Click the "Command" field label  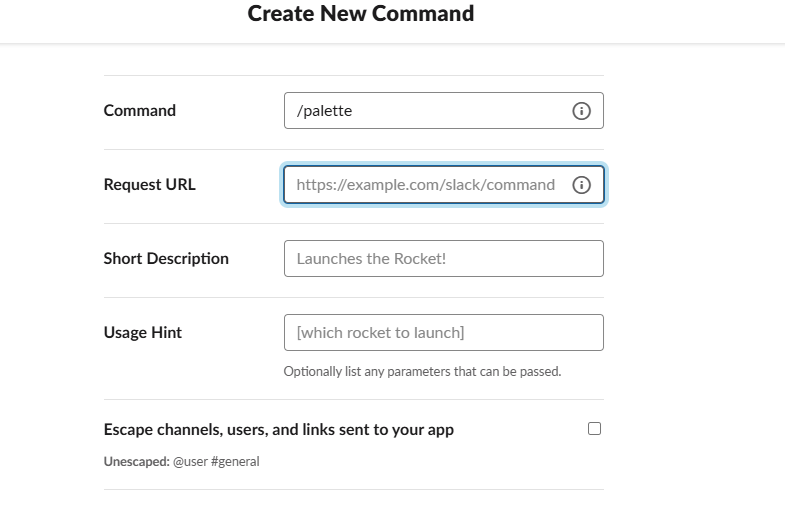(x=140, y=111)
